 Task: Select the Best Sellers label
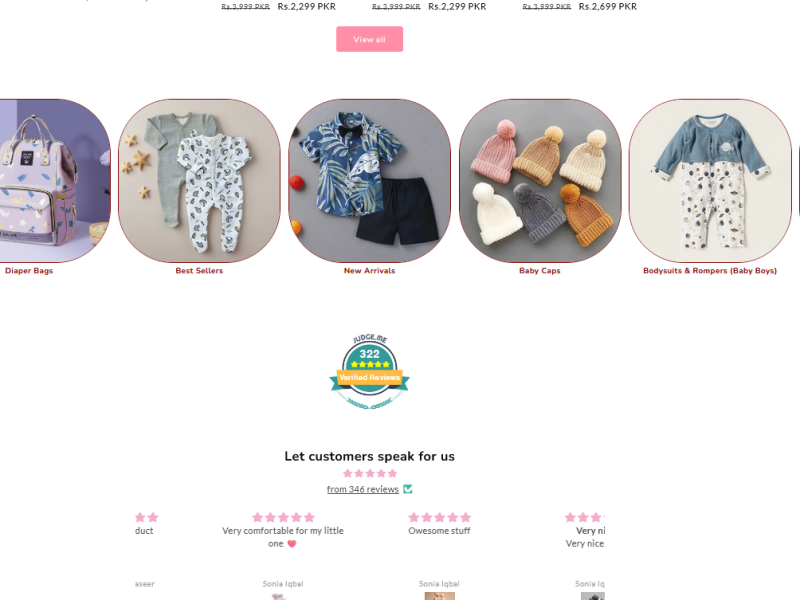(x=199, y=271)
